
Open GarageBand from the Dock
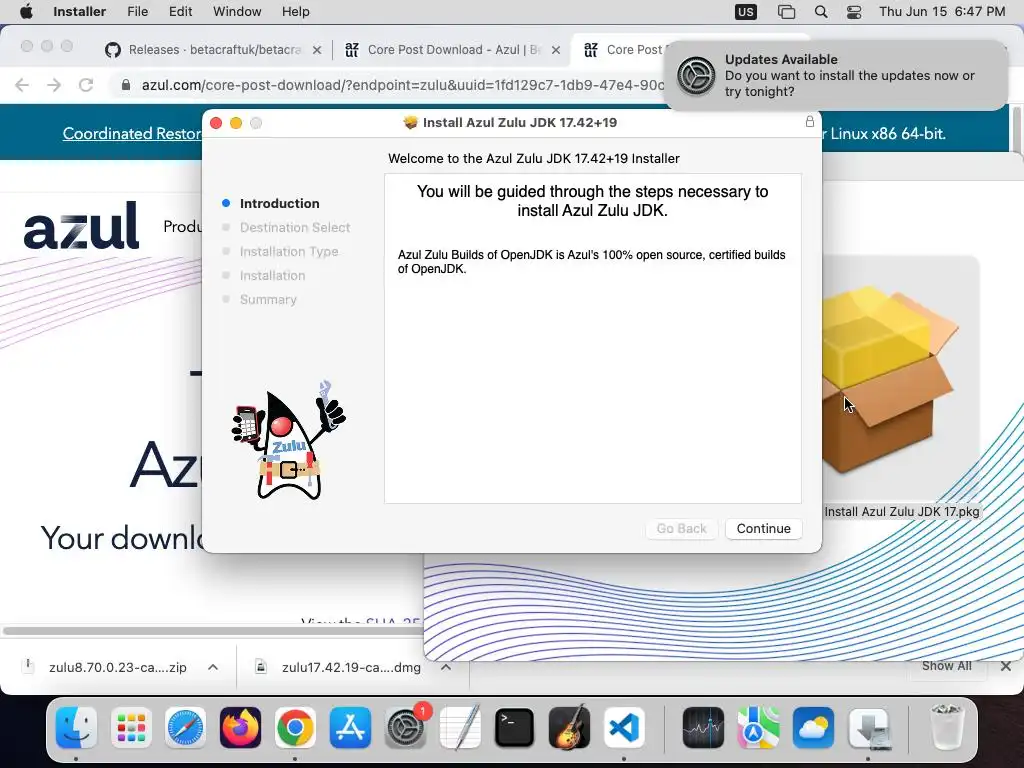point(569,727)
